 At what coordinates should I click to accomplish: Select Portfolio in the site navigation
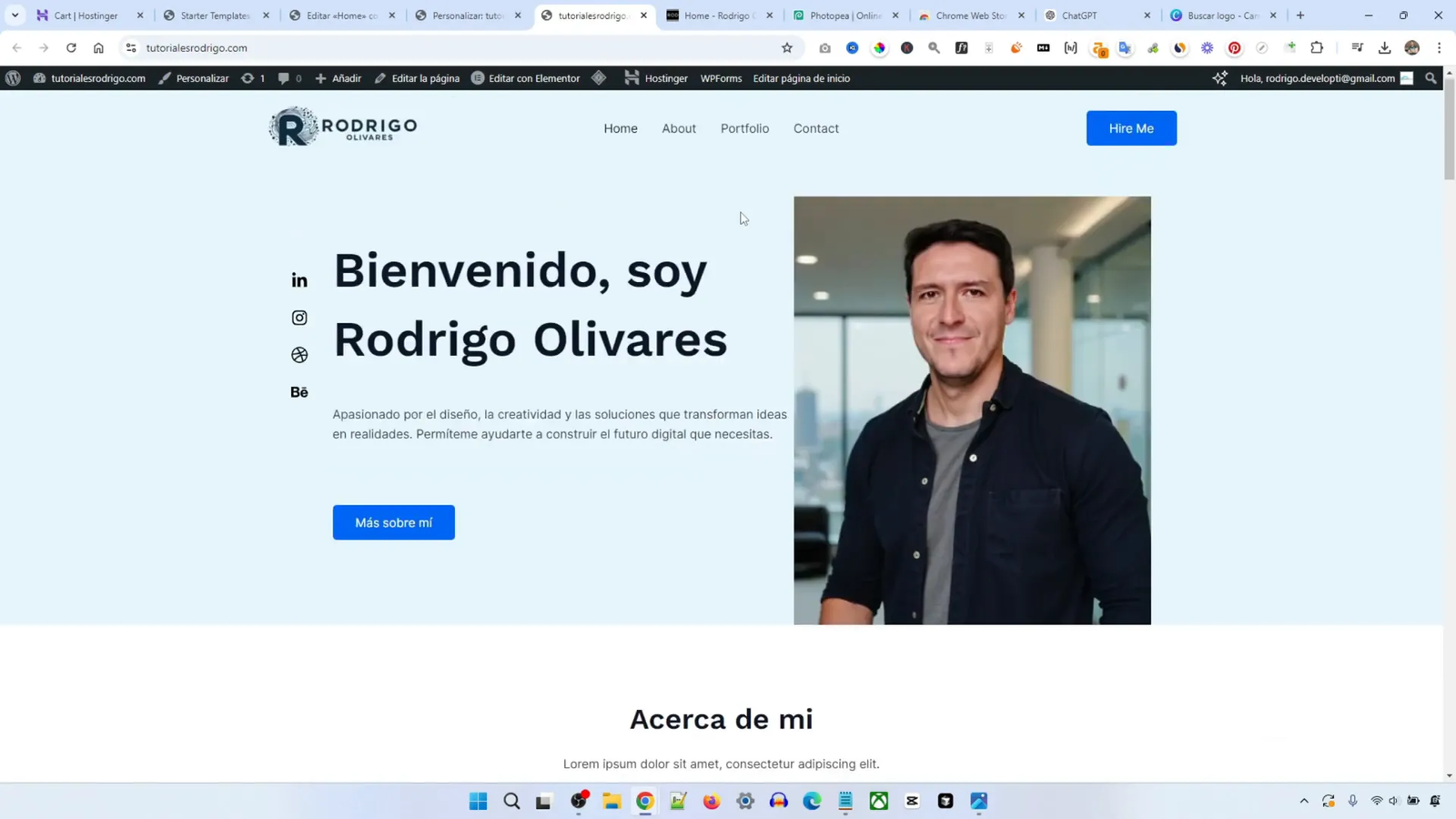(x=744, y=128)
